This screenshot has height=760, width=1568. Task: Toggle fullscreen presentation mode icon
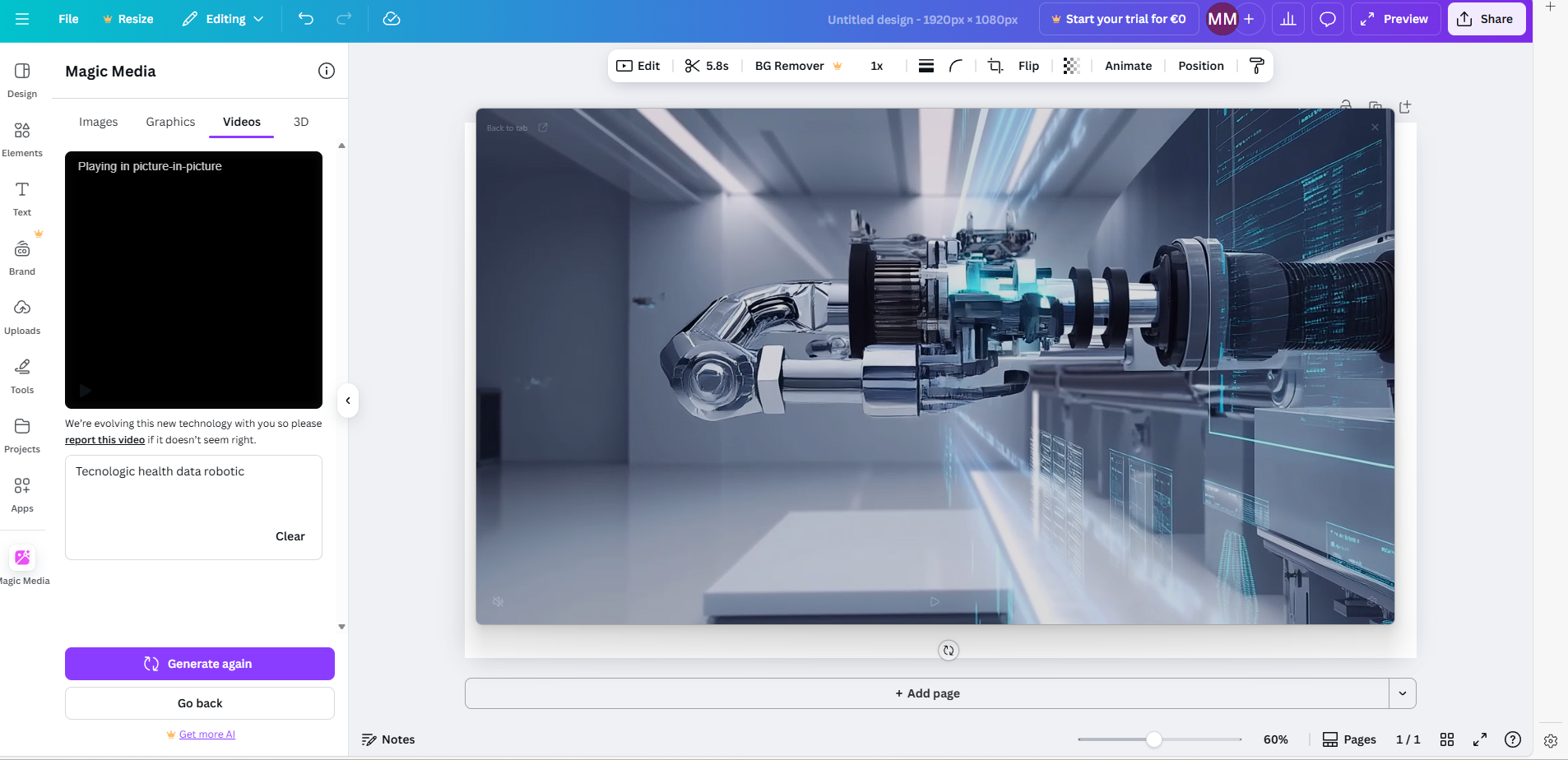(1479, 739)
